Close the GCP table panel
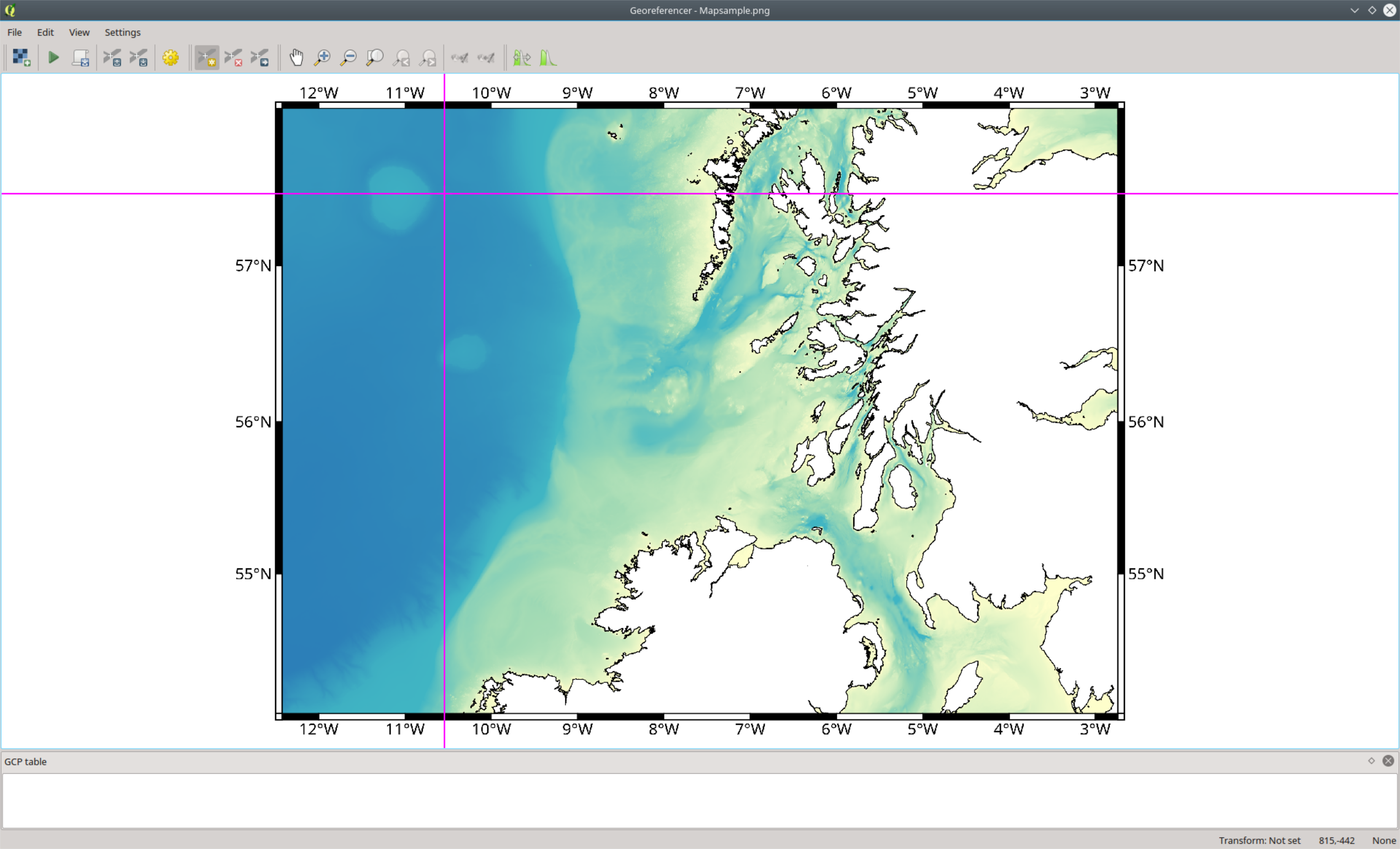The image size is (1400, 849). click(1388, 761)
